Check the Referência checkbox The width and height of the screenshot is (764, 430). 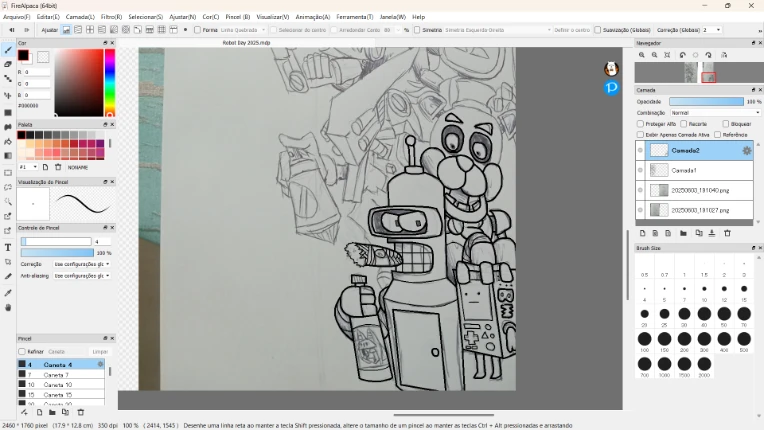[x=717, y=134]
